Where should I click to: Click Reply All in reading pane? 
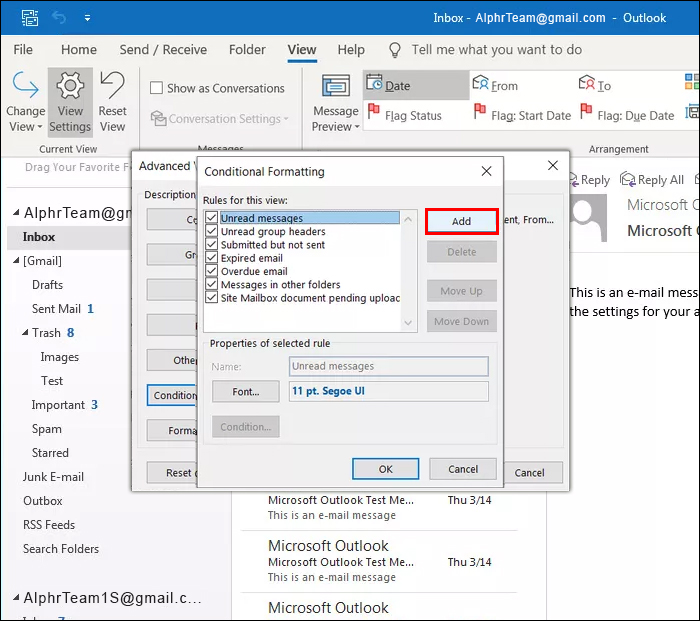(x=652, y=180)
